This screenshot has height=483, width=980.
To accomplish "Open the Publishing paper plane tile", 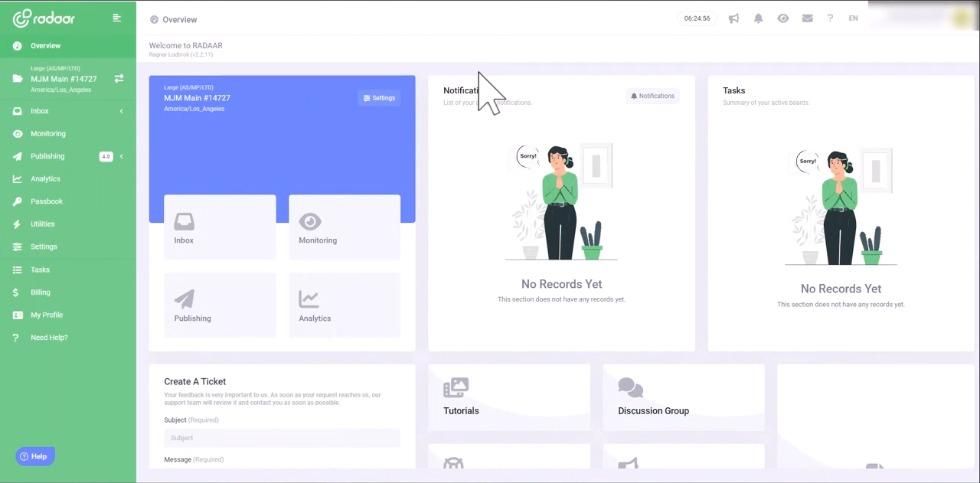I will [x=220, y=305].
